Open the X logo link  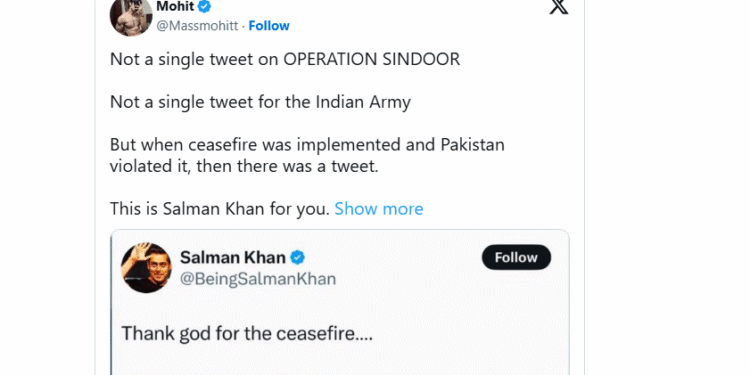(558, 6)
